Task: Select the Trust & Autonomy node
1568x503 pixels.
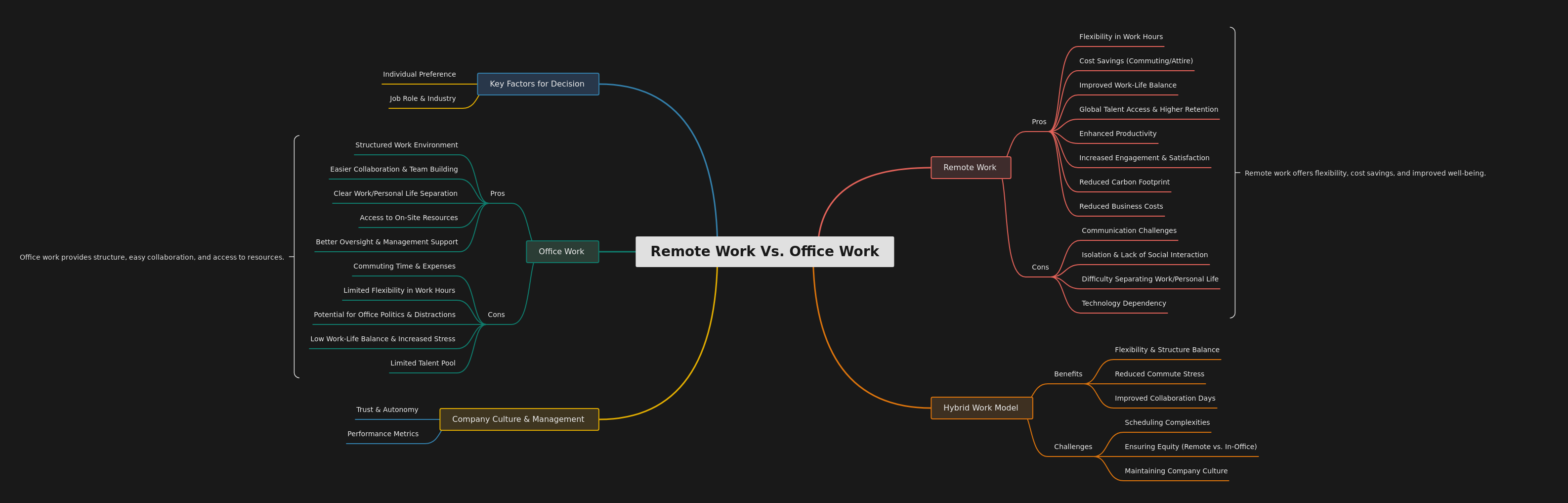Action: click(x=388, y=409)
